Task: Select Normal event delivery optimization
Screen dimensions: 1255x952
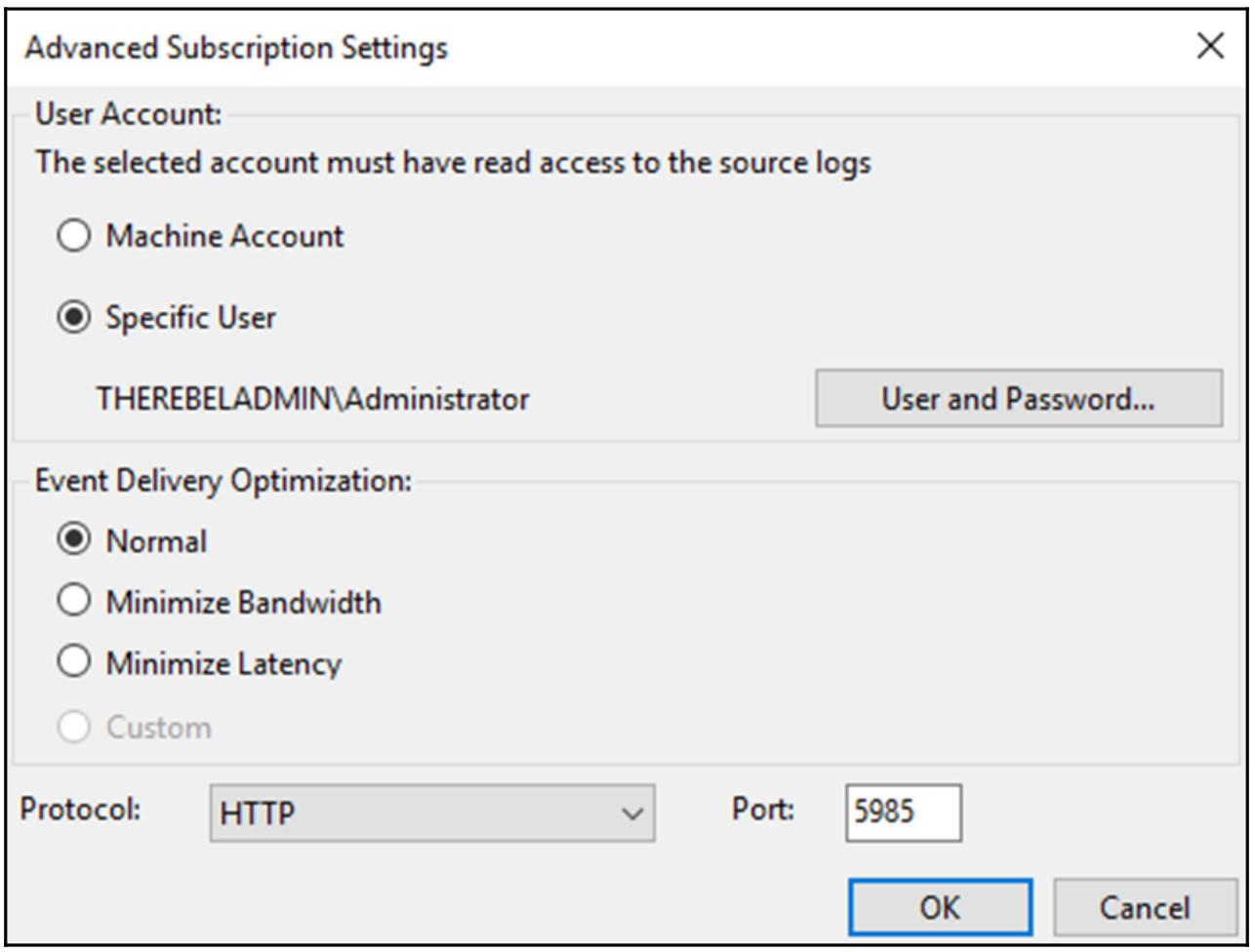Action: point(74,540)
